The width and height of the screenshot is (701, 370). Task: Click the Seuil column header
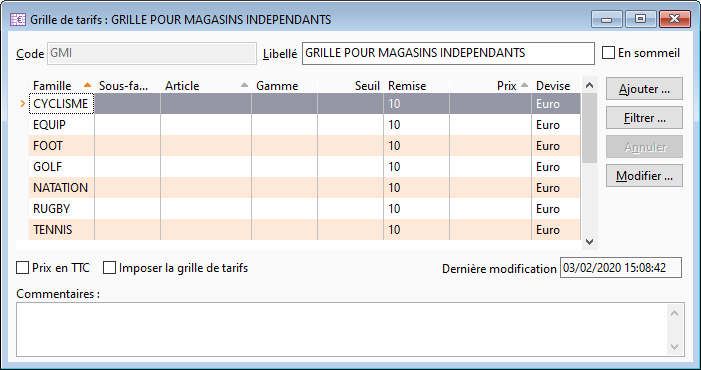coord(350,85)
